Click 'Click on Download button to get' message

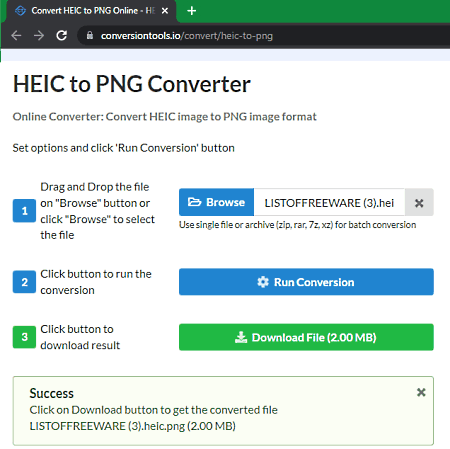[153, 410]
